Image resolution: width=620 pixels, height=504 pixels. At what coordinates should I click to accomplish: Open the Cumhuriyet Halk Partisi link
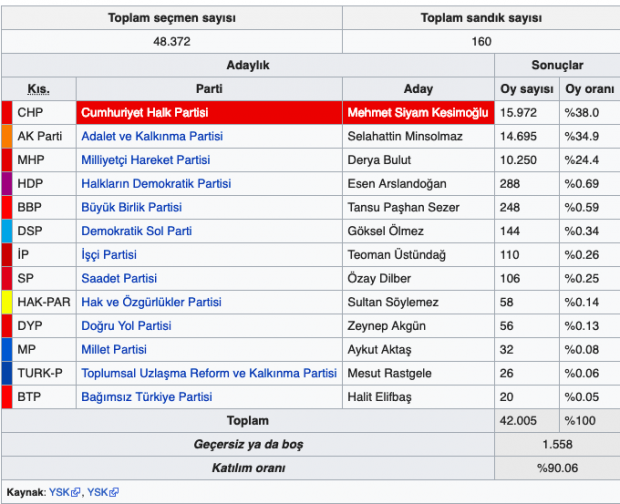point(145,113)
